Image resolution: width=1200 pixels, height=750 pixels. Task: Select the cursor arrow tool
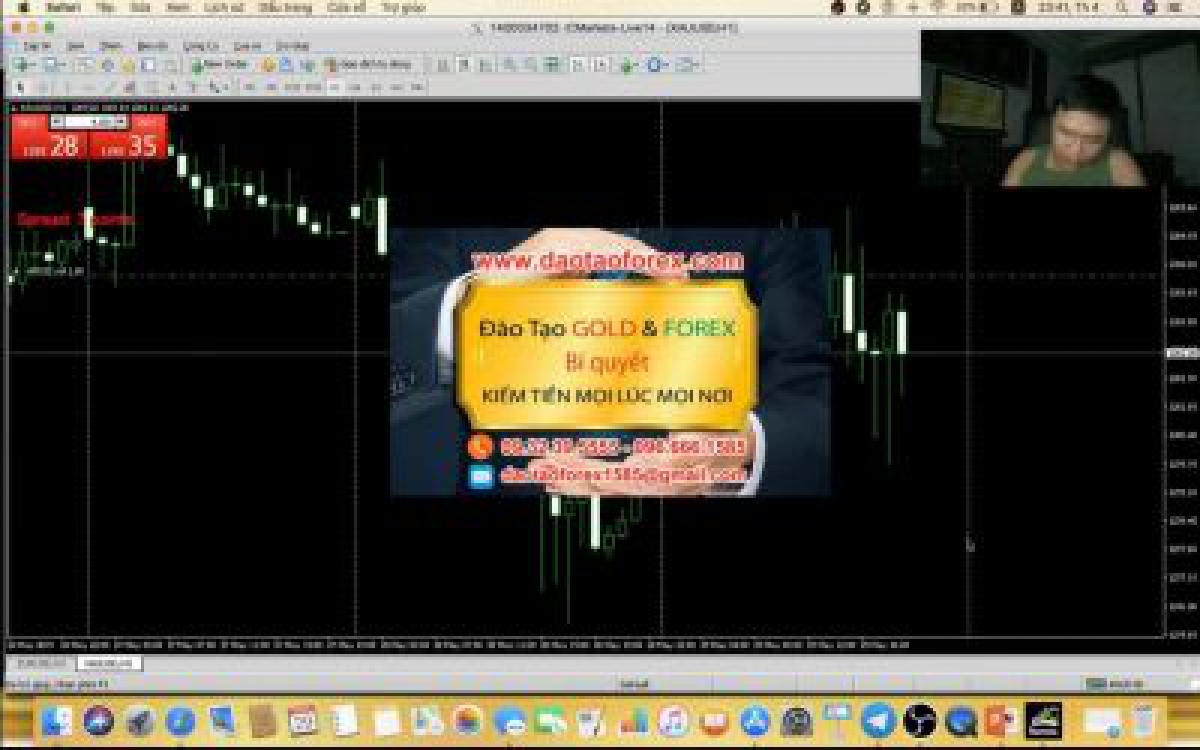pos(20,87)
